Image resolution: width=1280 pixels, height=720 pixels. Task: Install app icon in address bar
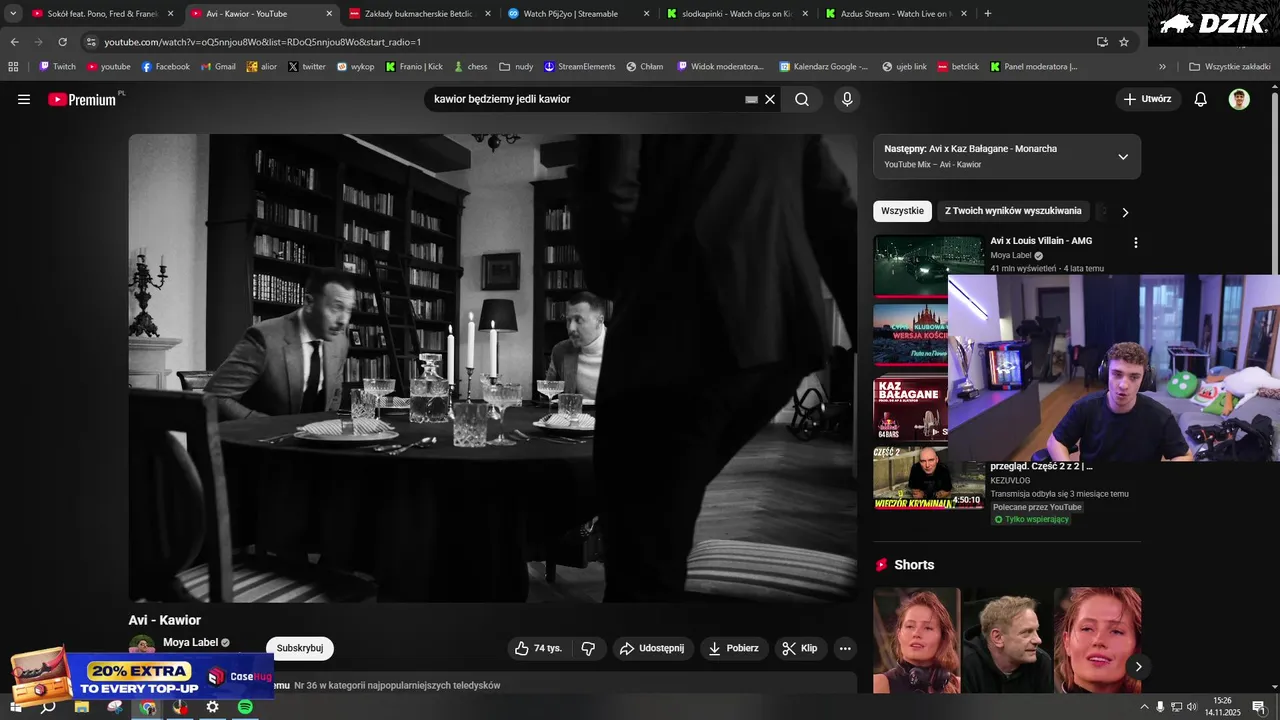click(1102, 42)
